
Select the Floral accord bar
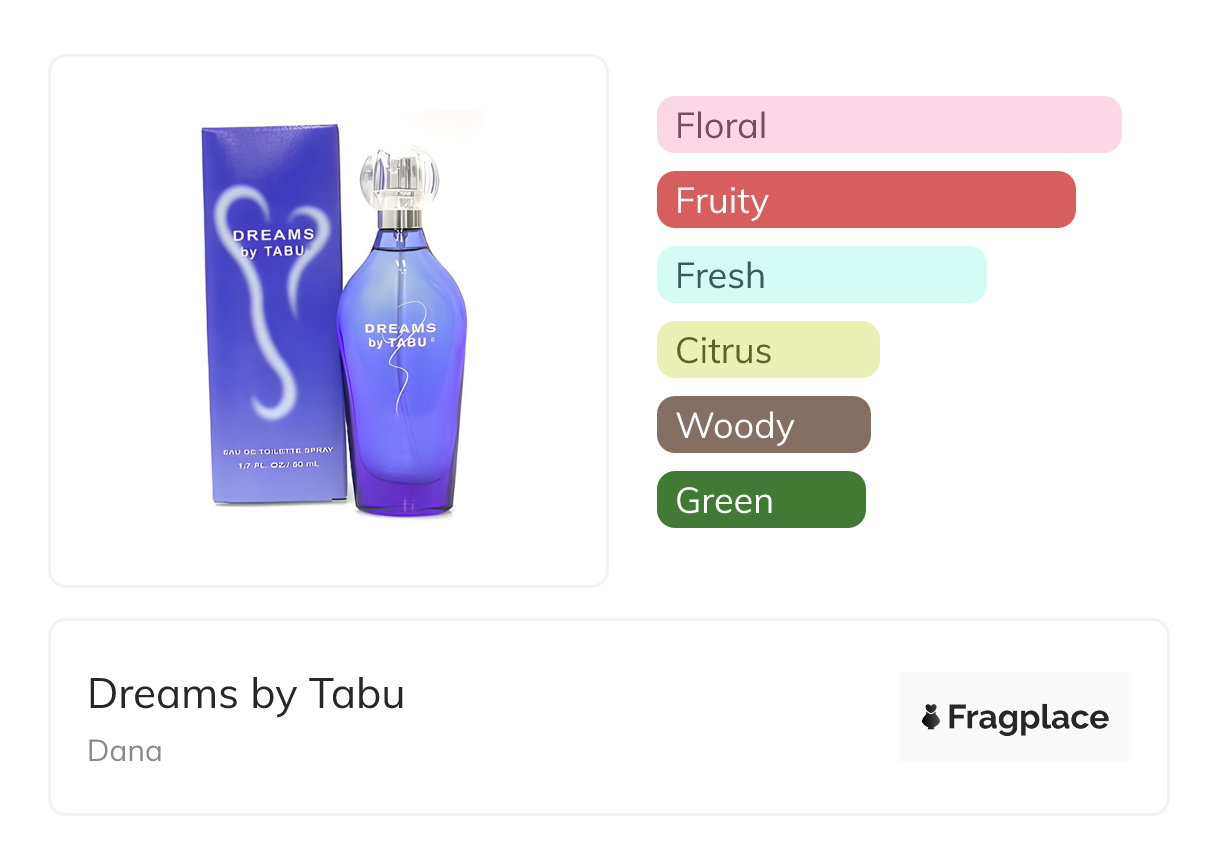coord(888,125)
